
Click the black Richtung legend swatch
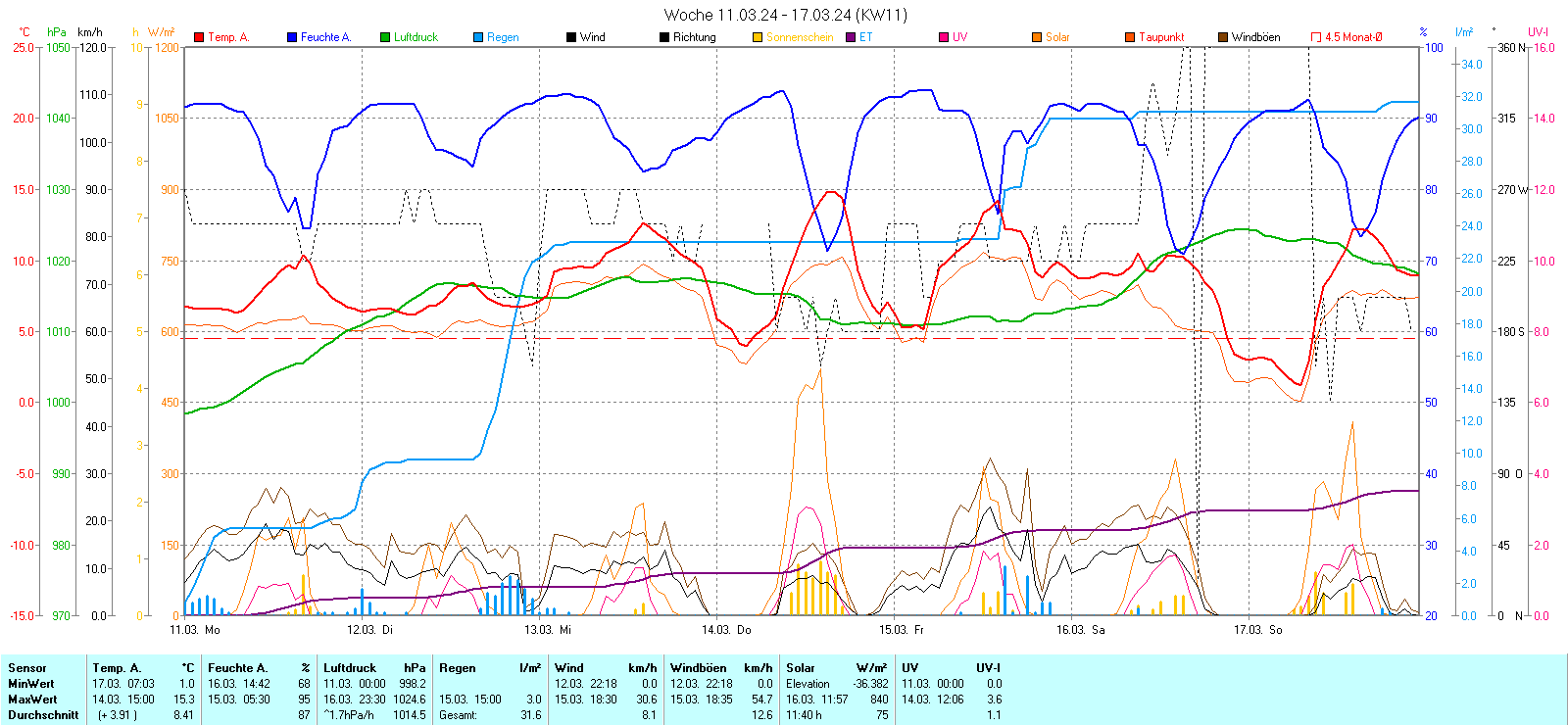664,37
